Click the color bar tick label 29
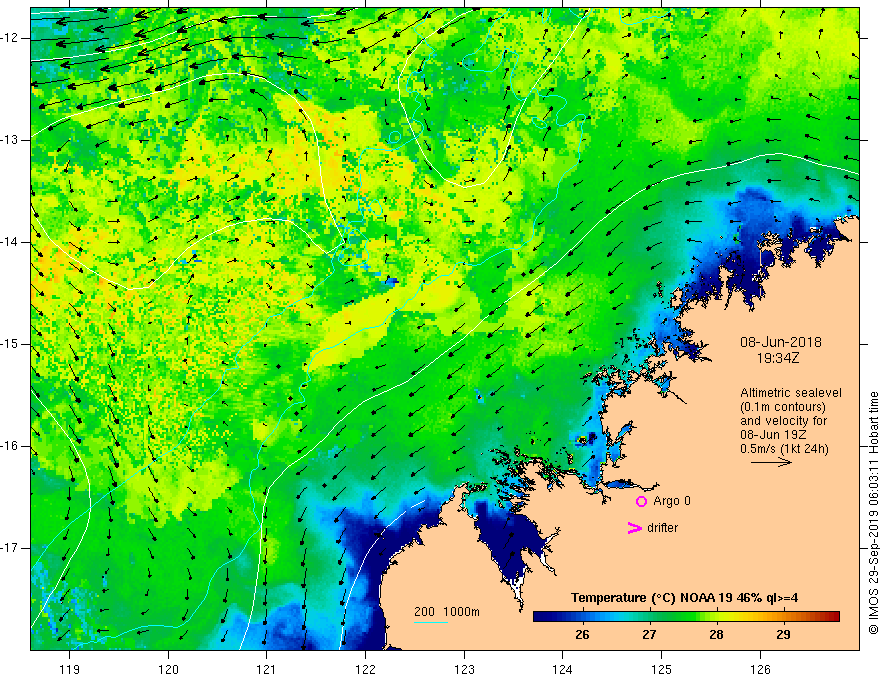Screen dimensions: 880x680 click(783, 635)
